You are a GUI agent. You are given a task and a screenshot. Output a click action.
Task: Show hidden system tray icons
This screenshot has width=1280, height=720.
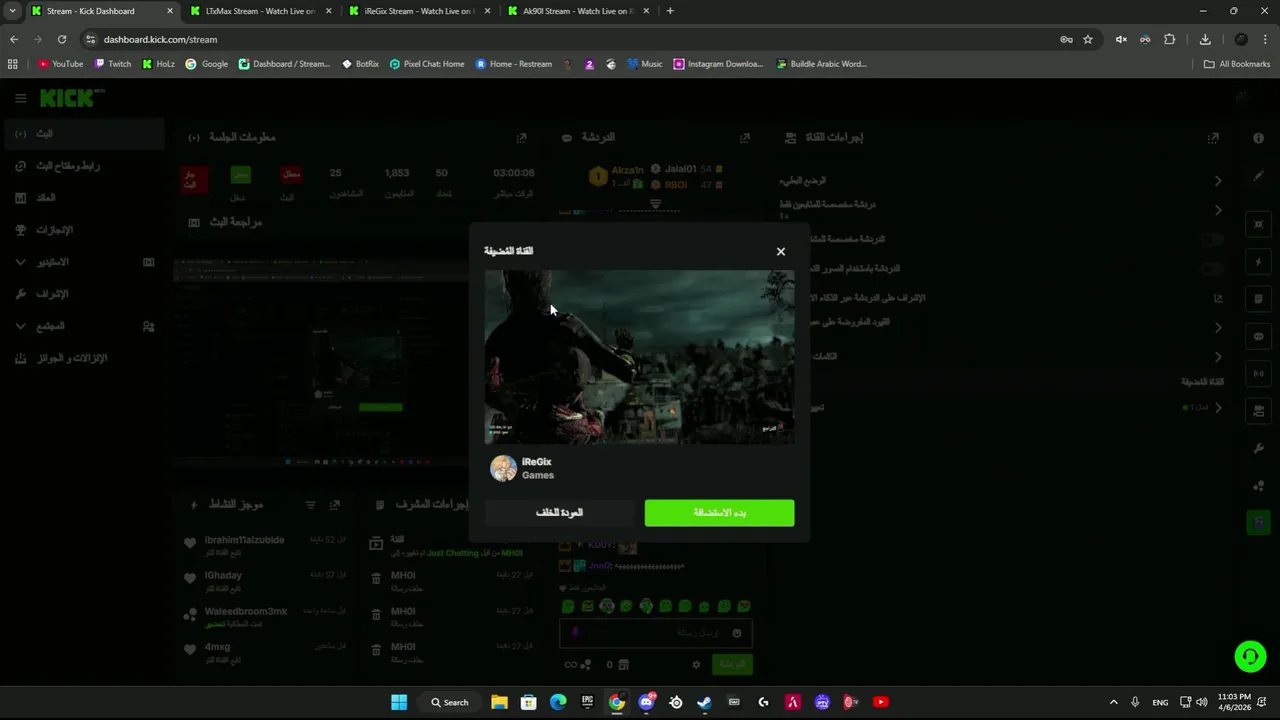click(x=1114, y=702)
